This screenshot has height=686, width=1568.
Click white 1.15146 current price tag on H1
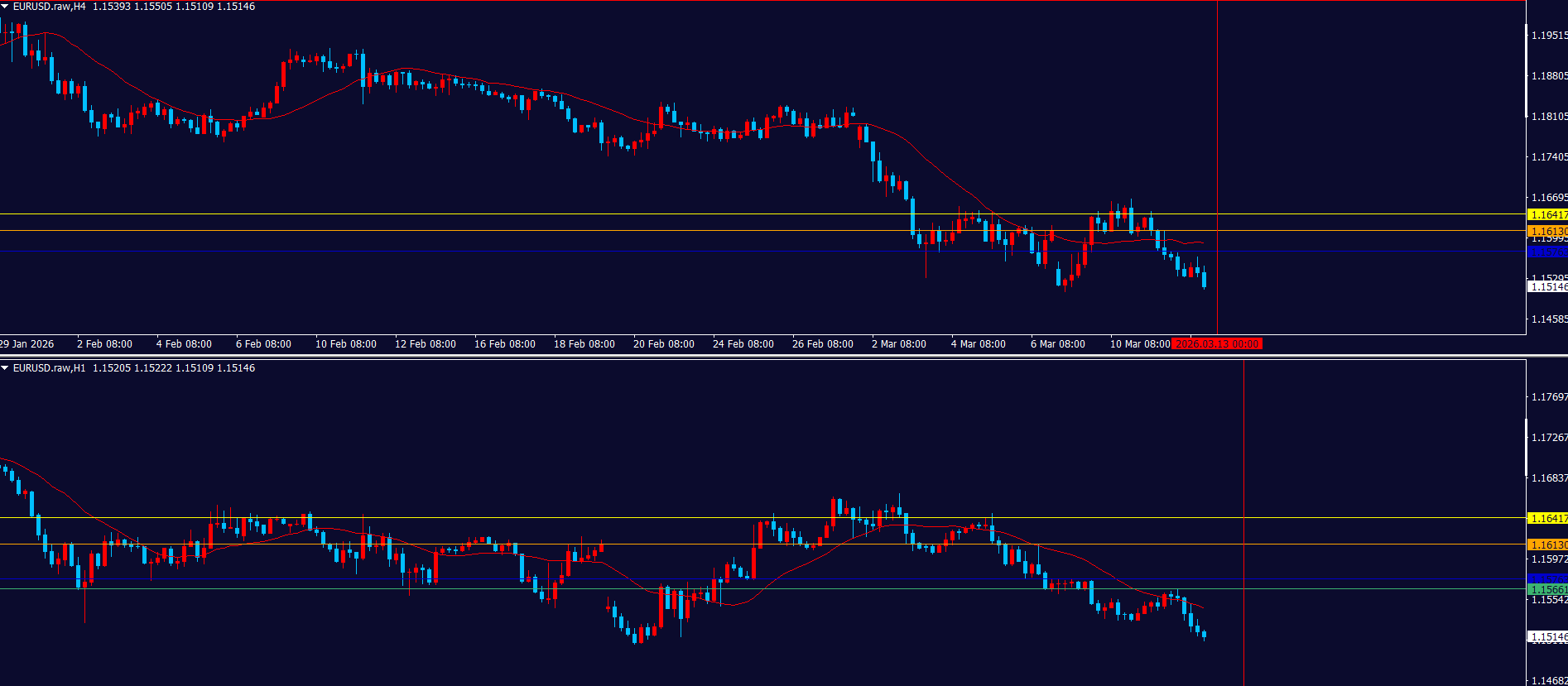pyautogui.click(x=1546, y=637)
